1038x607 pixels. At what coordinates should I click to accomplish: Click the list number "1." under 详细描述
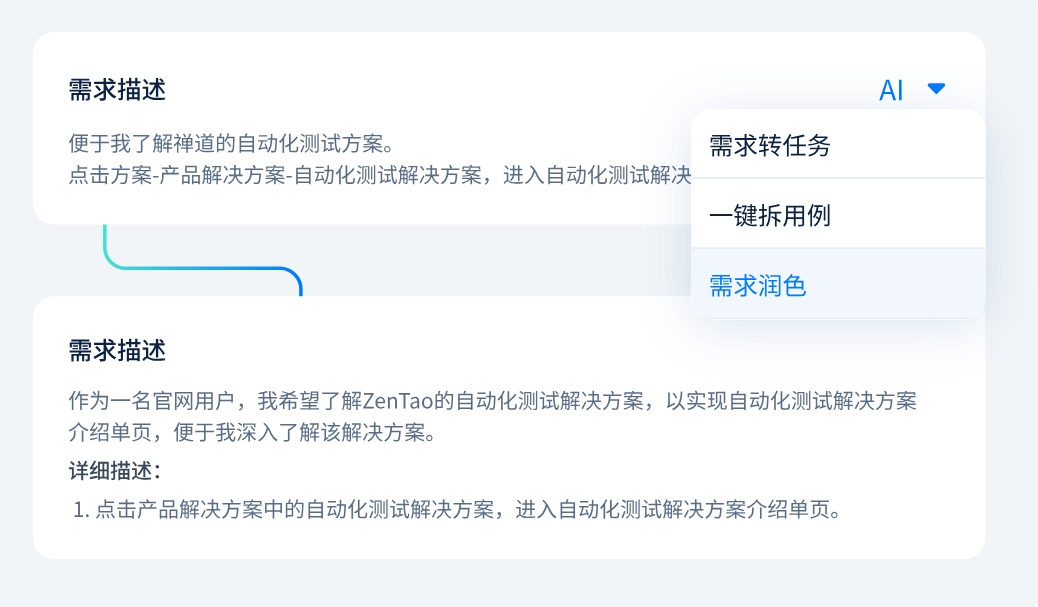pos(82,509)
